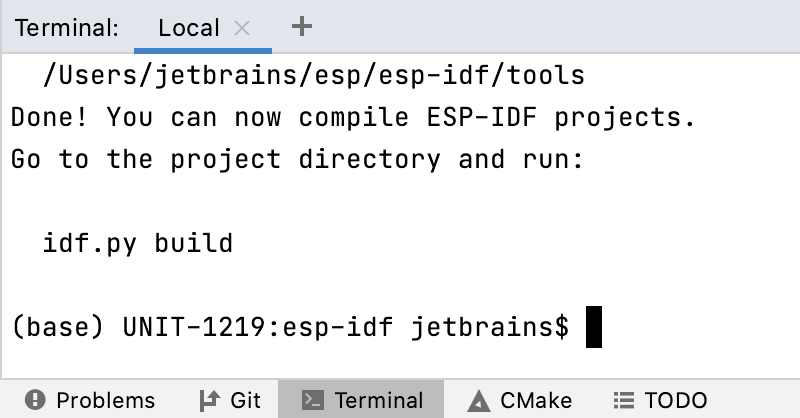Click the Problems warning icon
This screenshot has height=418, width=800.
(35, 400)
